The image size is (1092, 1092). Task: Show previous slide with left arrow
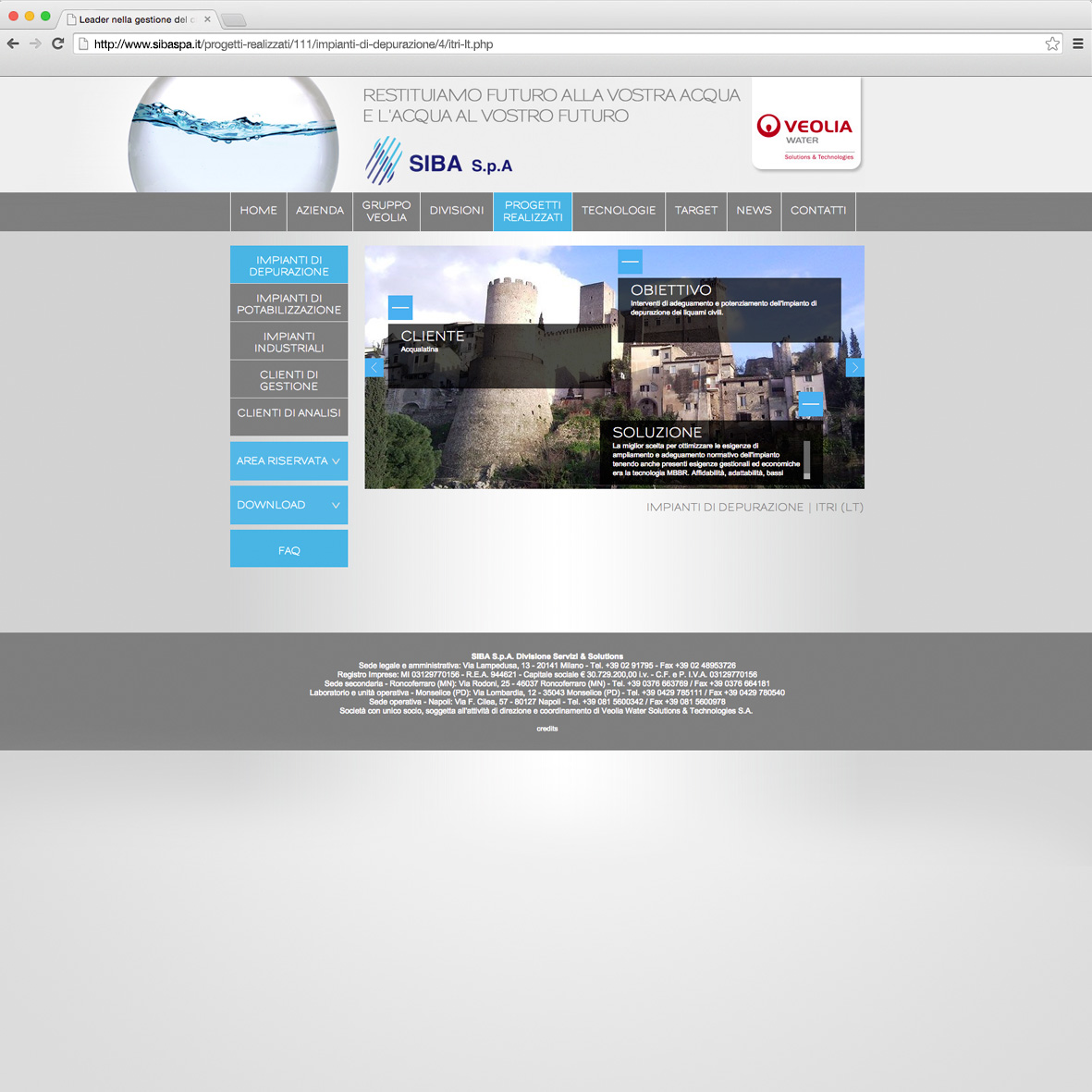coord(374,367)
